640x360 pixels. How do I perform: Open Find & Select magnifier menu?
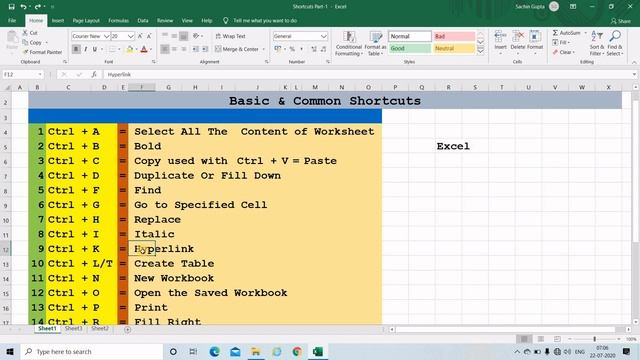tap(615, 43)
